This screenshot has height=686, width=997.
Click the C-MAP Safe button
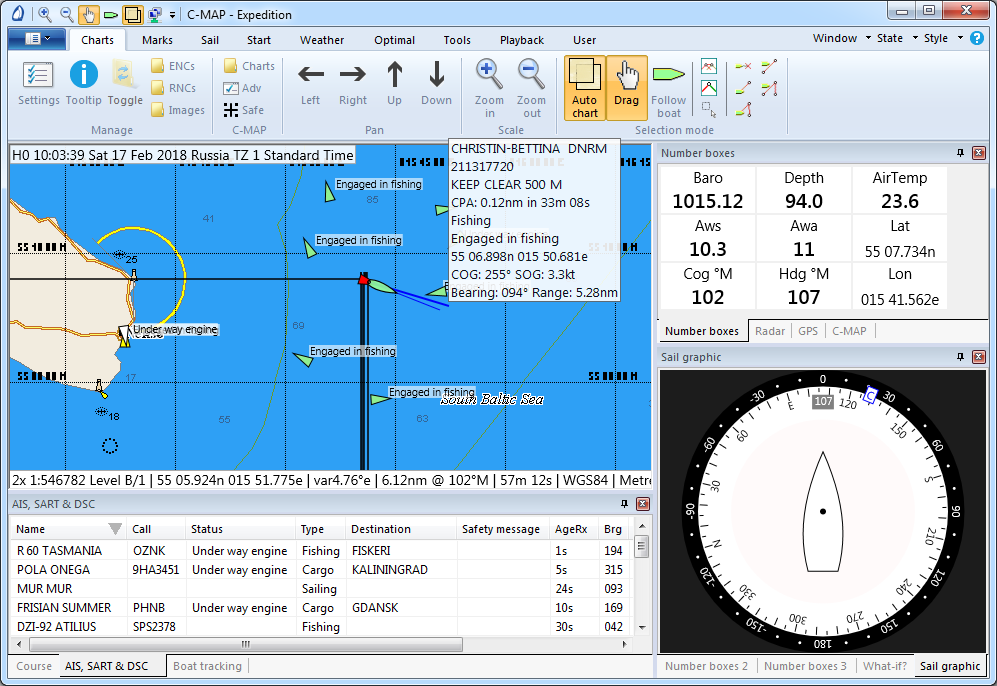(x=244, y=110)
